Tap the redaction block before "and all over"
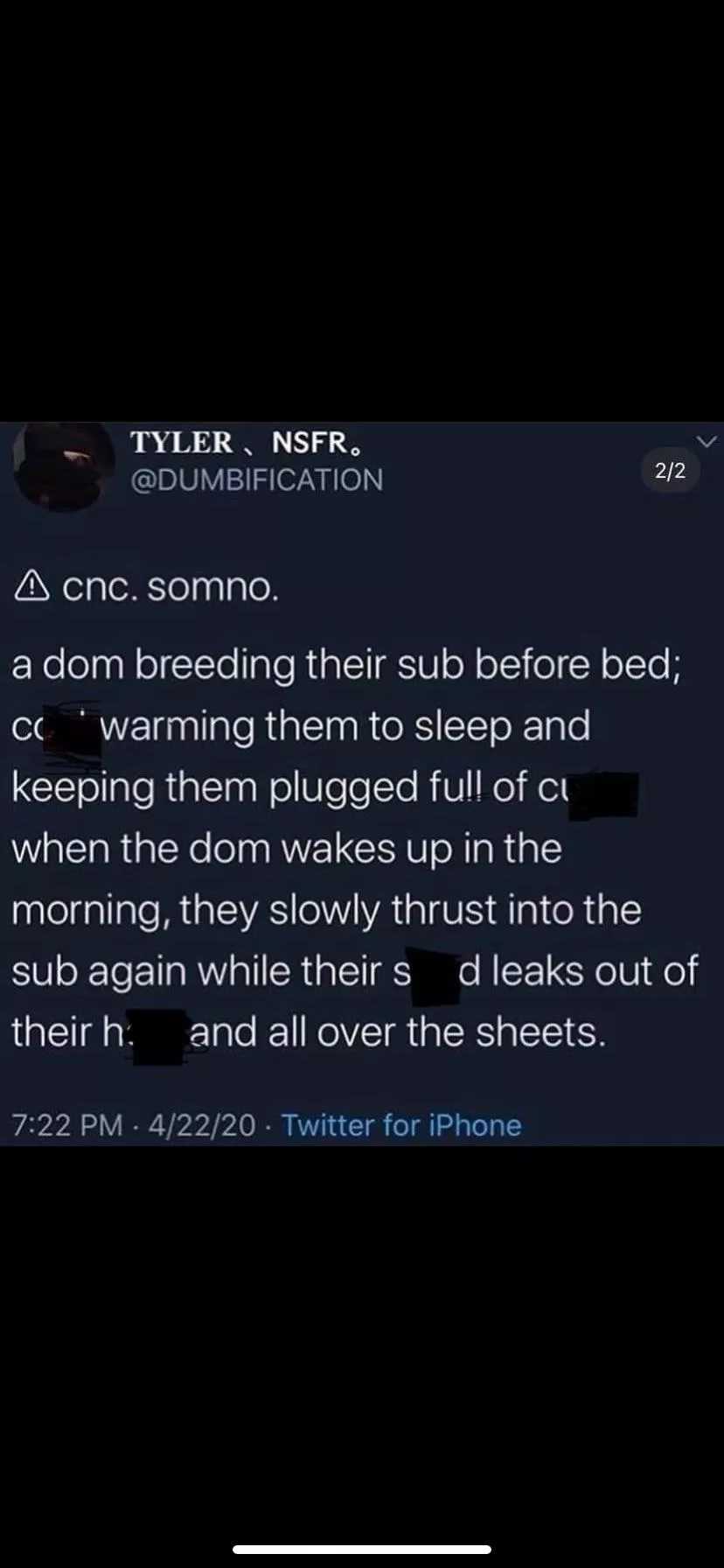The image size is (724, 1568). pyautogui.click(x=157, y=1034)
